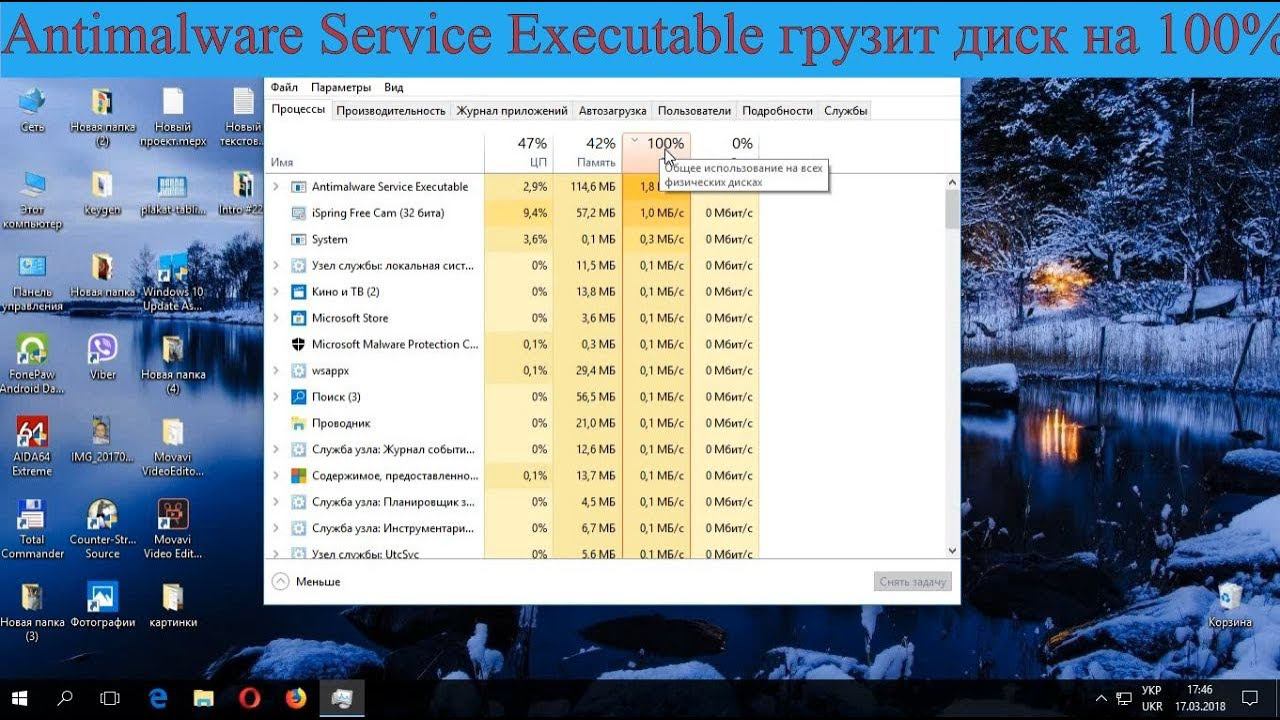Open AIDA64 Extreme desktop shortcut

pyautogui.click(x=33, y=445)
